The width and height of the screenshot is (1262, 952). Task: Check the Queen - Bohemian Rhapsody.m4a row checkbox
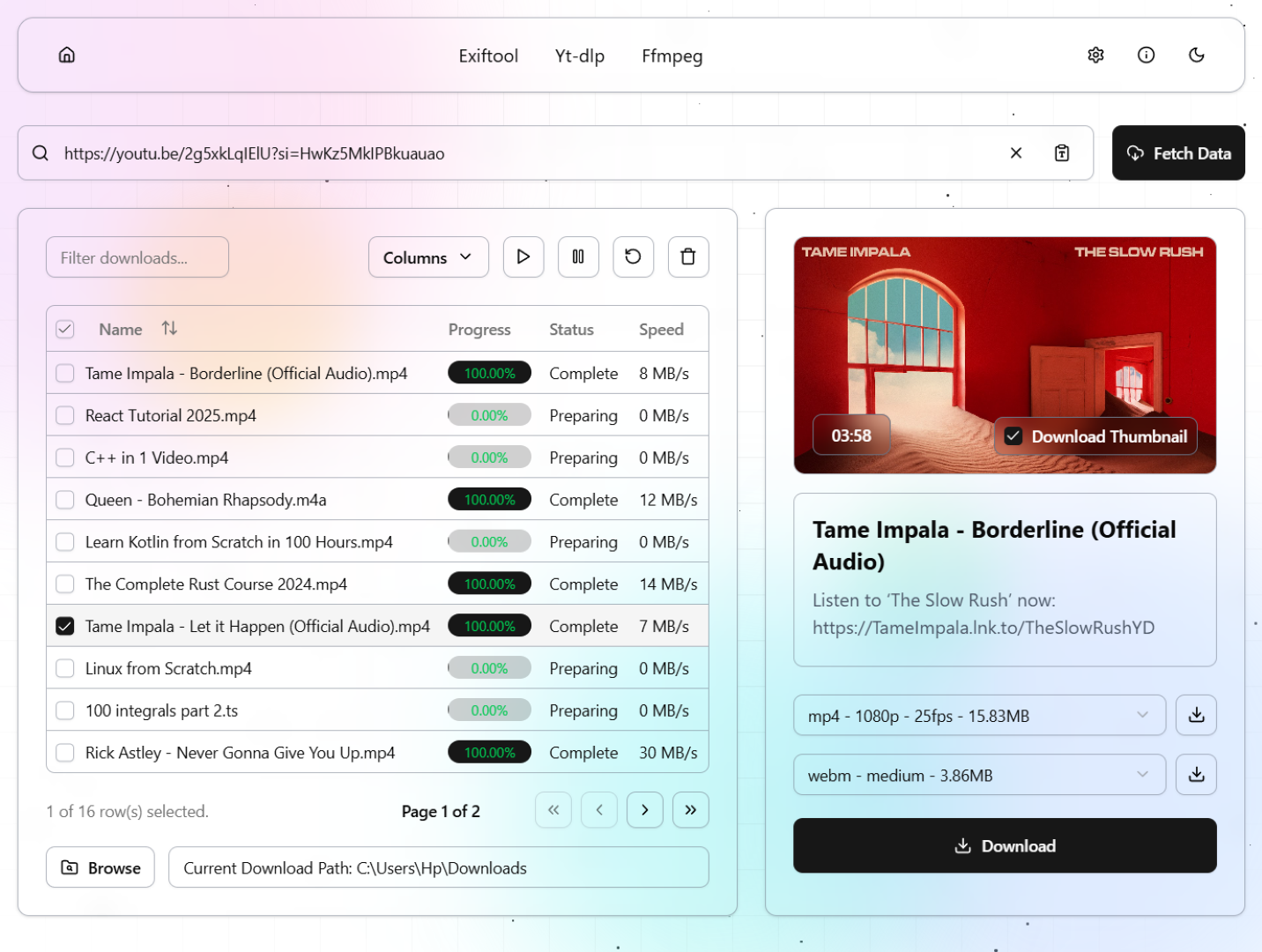pyautogui.click(x=65, y=500)
